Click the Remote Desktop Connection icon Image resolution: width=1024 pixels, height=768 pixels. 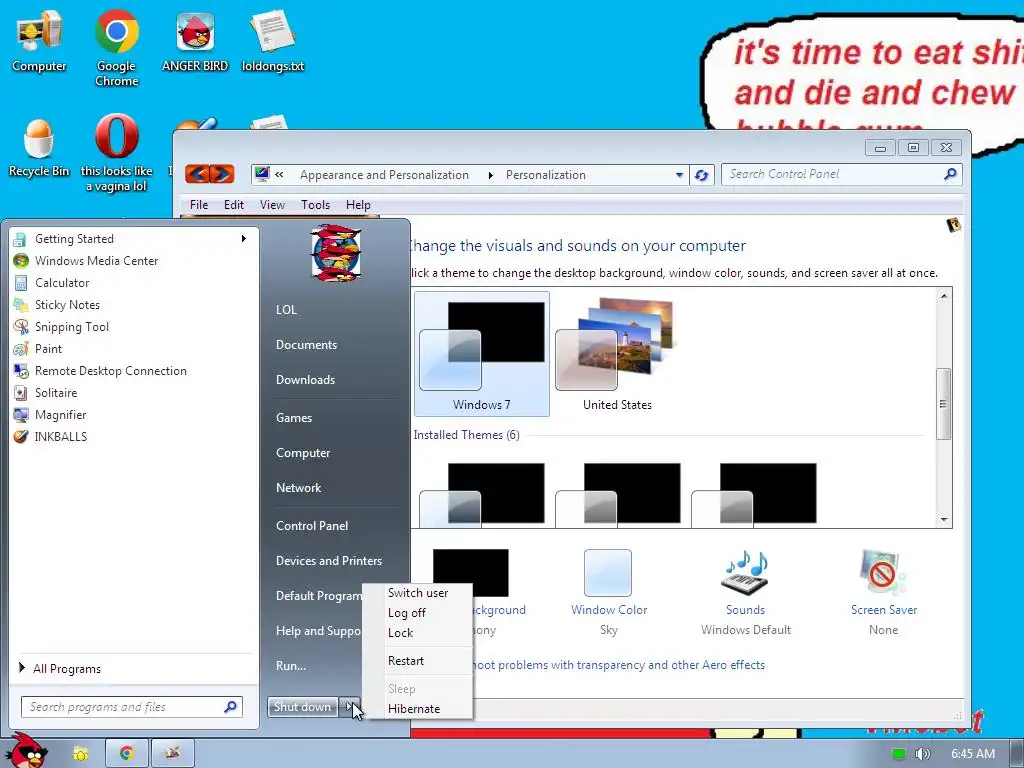21,371
